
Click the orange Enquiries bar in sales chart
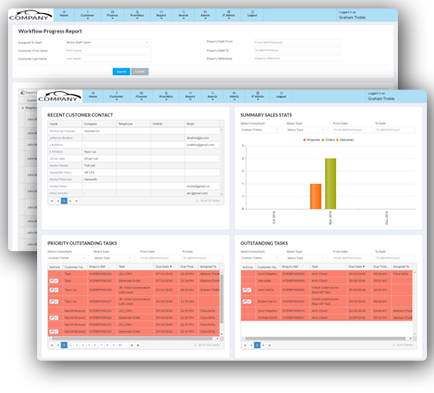316,196
